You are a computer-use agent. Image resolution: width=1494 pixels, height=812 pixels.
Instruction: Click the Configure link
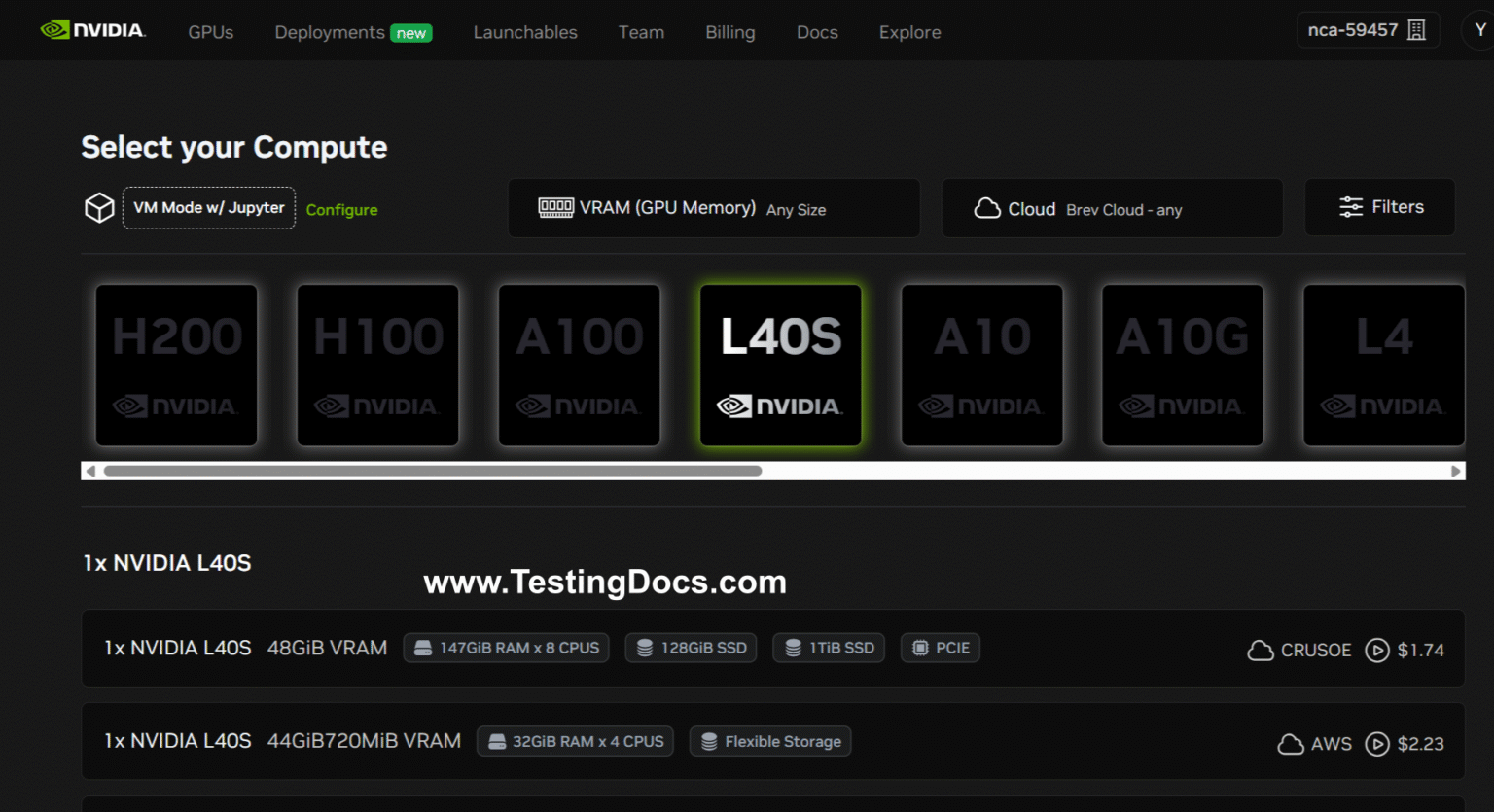(341, 209)
